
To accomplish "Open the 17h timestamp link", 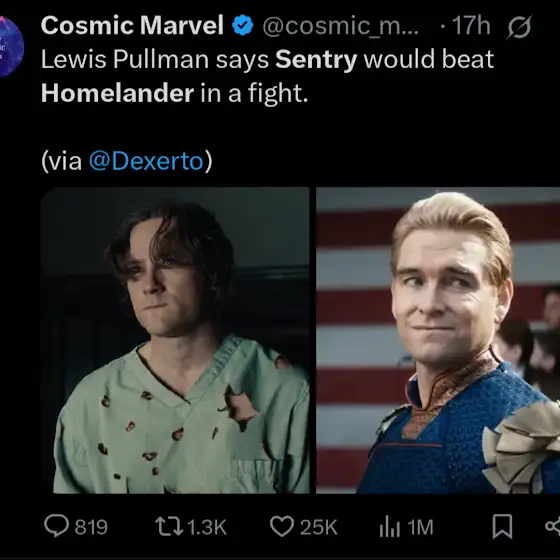I will click(x=471, y=26).
